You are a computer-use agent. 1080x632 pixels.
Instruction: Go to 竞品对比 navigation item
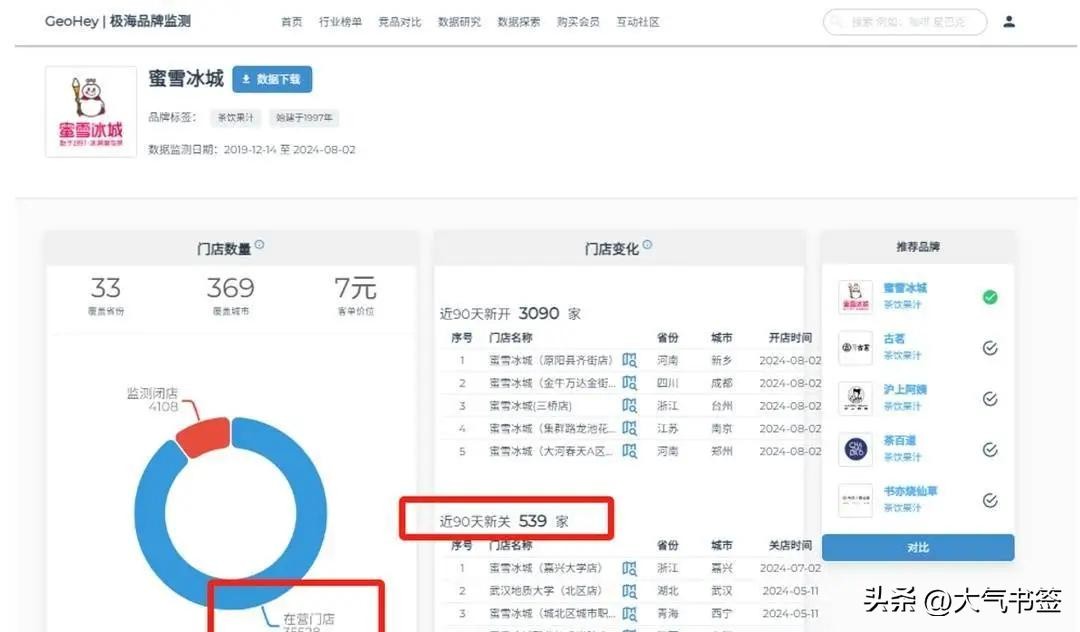pos(399,22)
